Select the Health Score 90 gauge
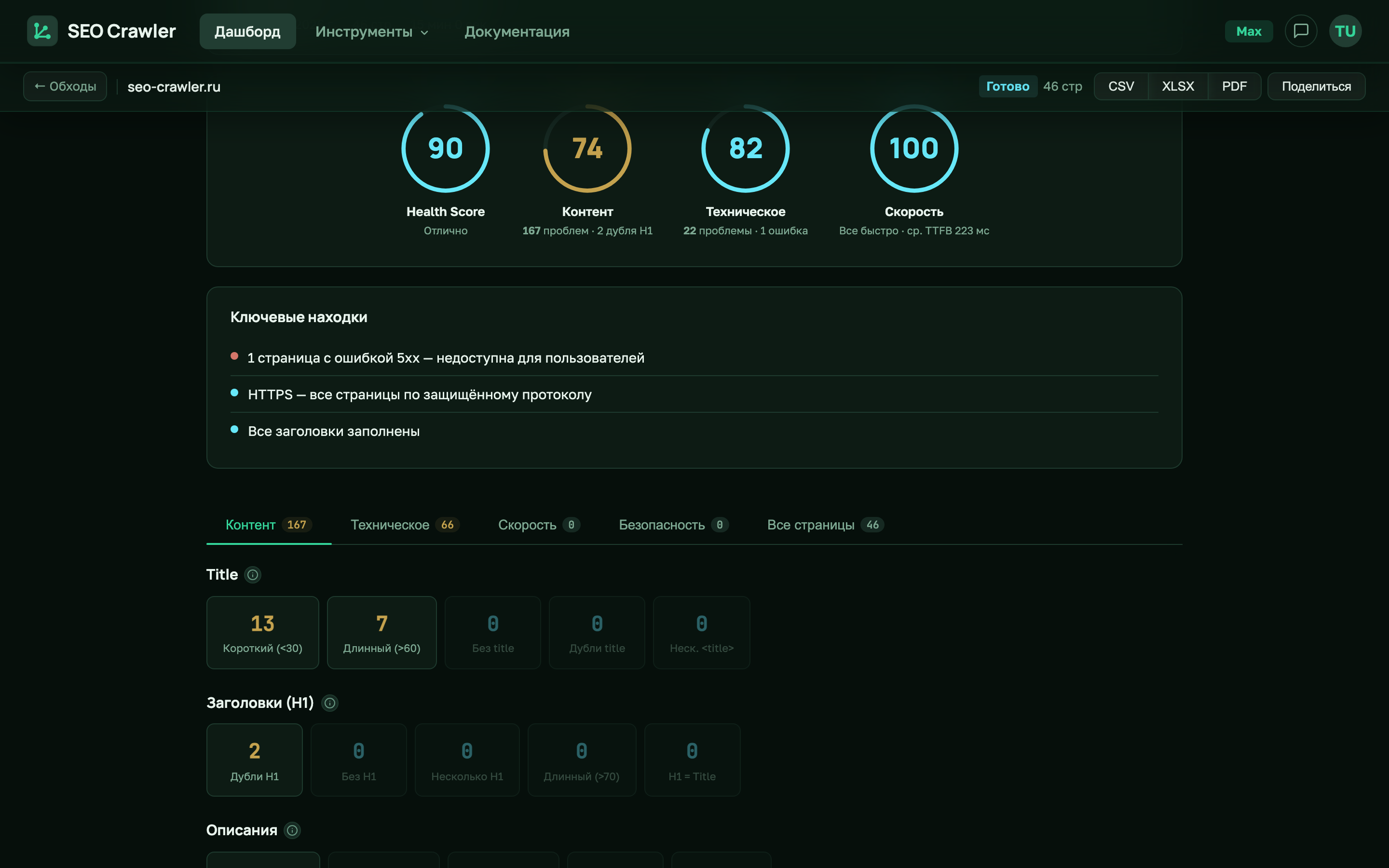The image size is (1389, 868). [446, 148]
